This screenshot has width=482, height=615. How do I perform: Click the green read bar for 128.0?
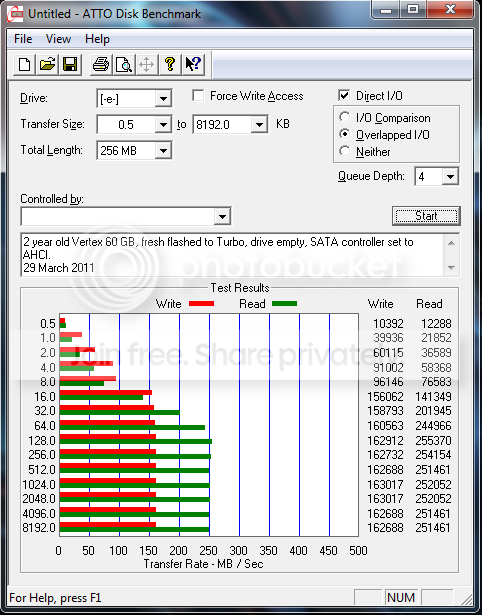tap(136, 442)
